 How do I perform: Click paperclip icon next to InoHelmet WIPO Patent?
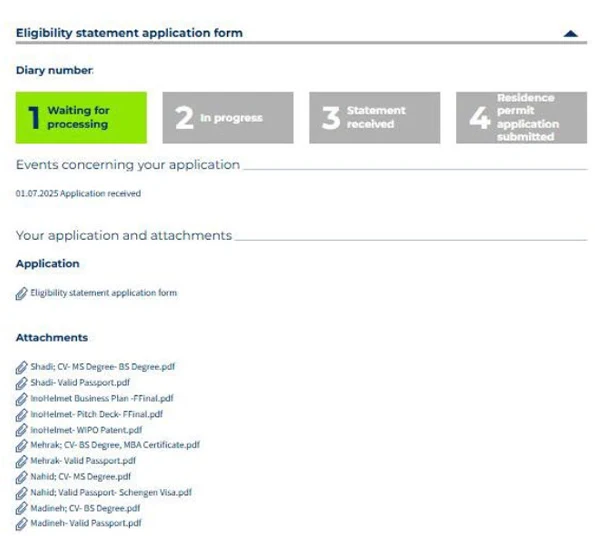[x=22, y=431]
